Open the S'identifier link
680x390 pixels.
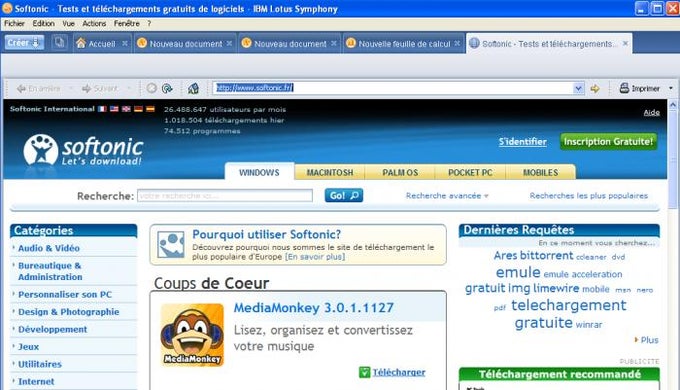(x=522, y=142)
